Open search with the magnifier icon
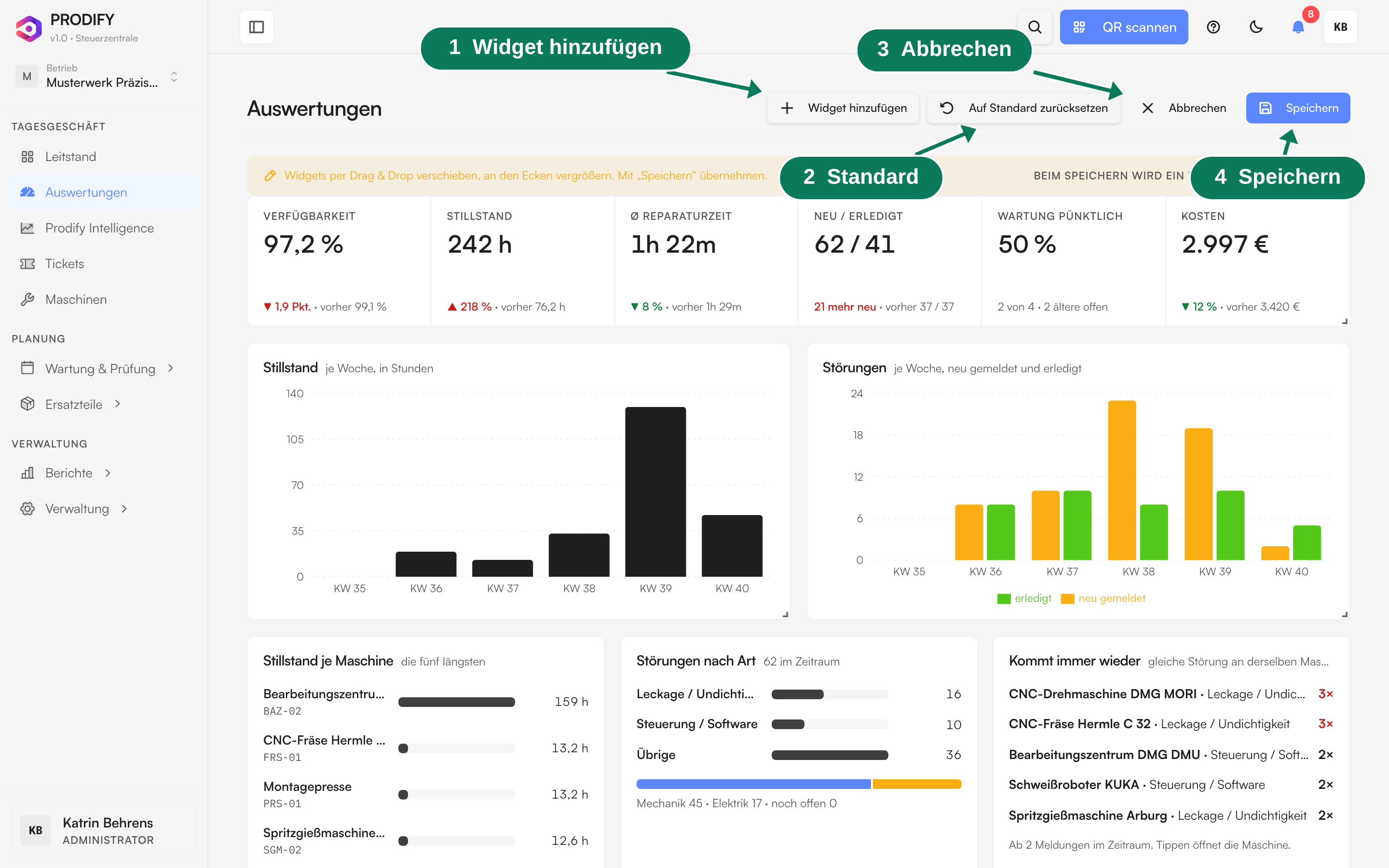1389x868 pixels. click(1035, 27)
